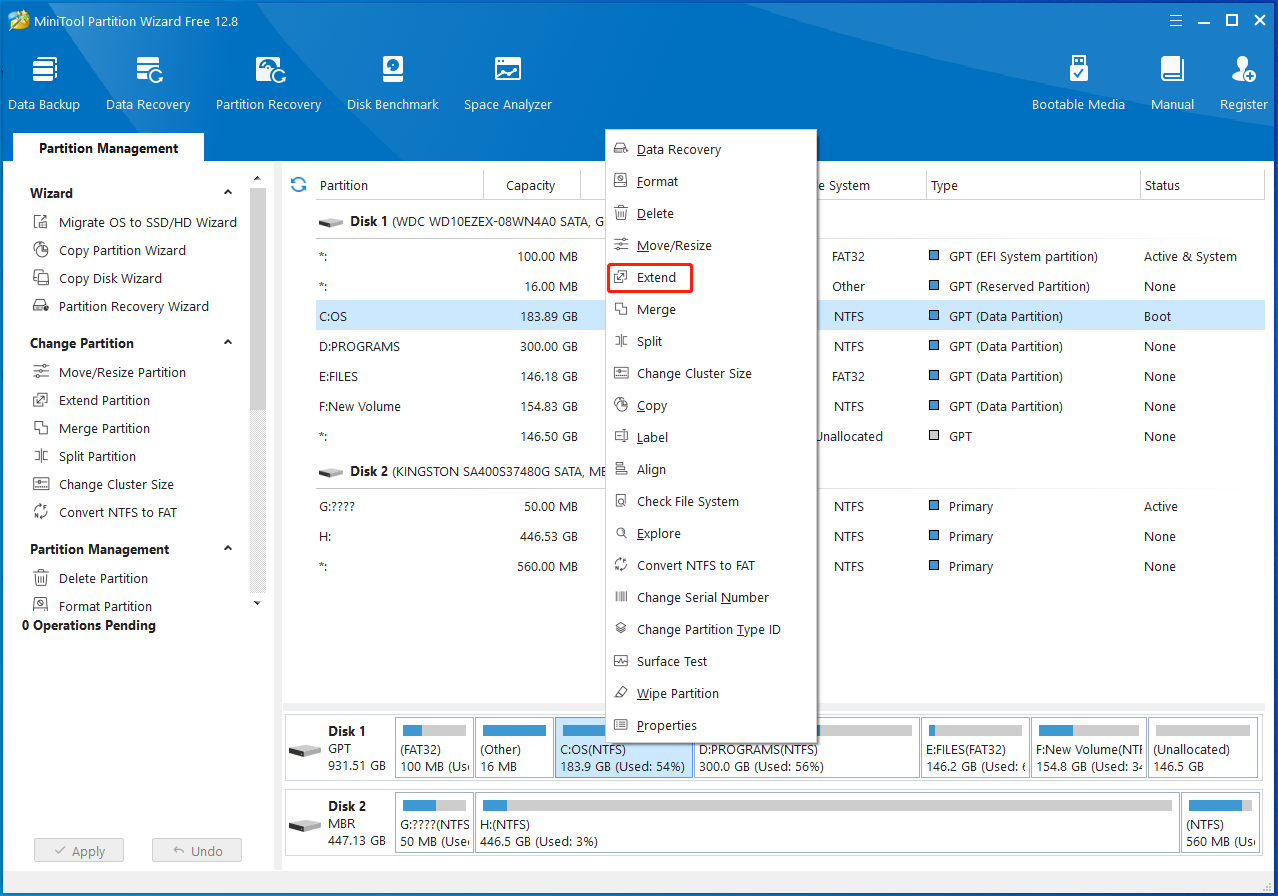Open Copy Disk Wizard
Screen dimensions: 1278x896
click(x=98, y=278)
